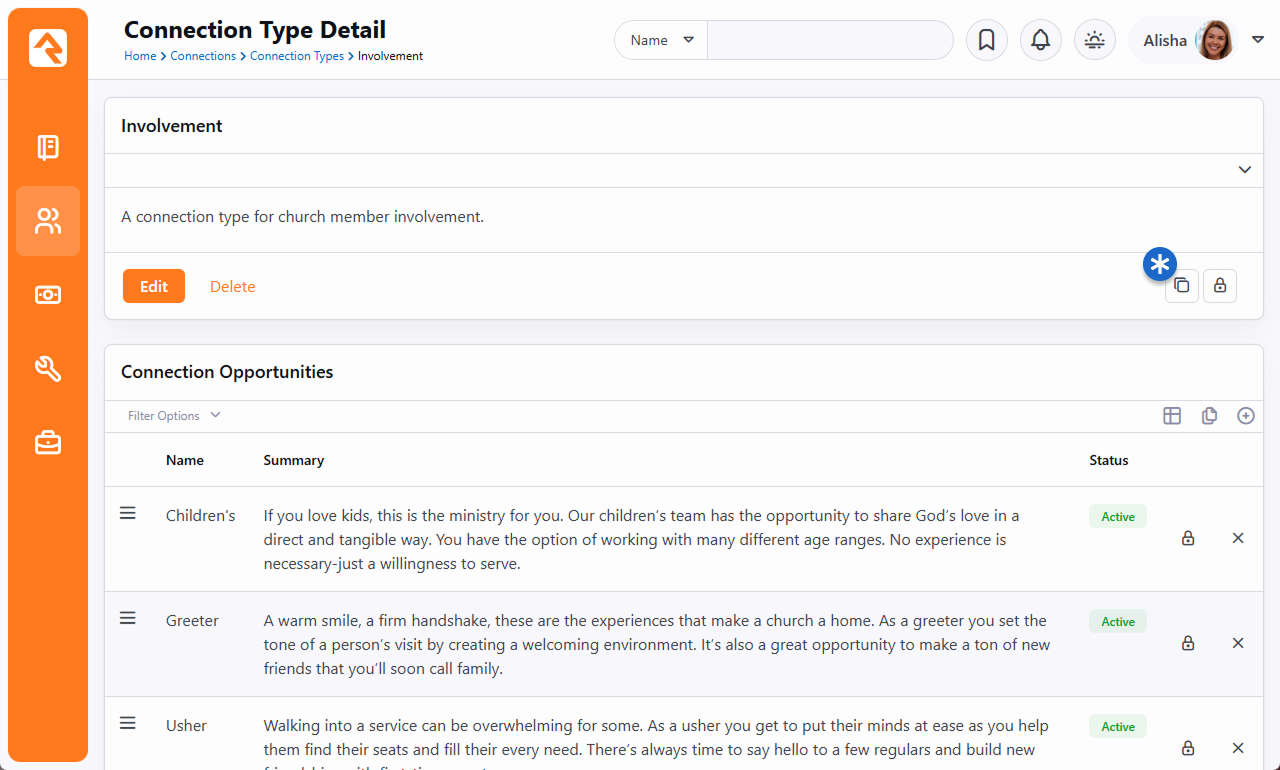Click the briefcase icon in sidebar
This screenshot has width=1280, height=770.
tap(48, 443)
